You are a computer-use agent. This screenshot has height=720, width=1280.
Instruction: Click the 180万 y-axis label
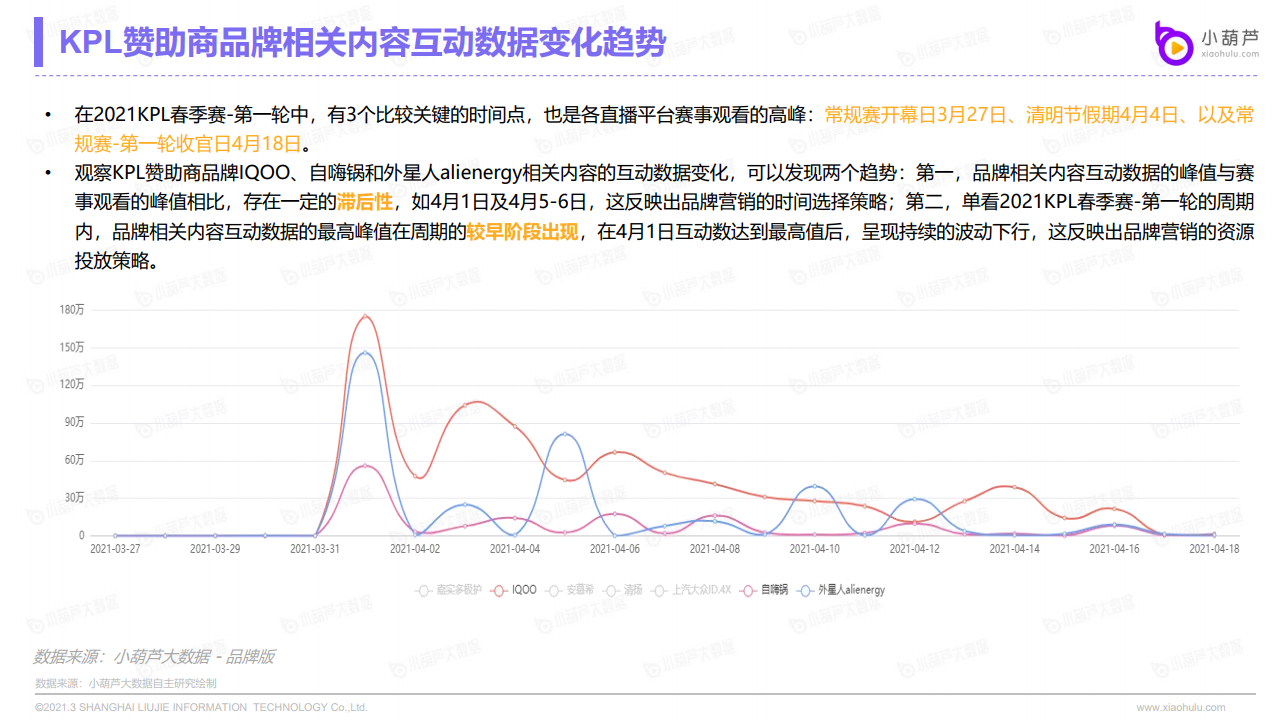(72, 310)
